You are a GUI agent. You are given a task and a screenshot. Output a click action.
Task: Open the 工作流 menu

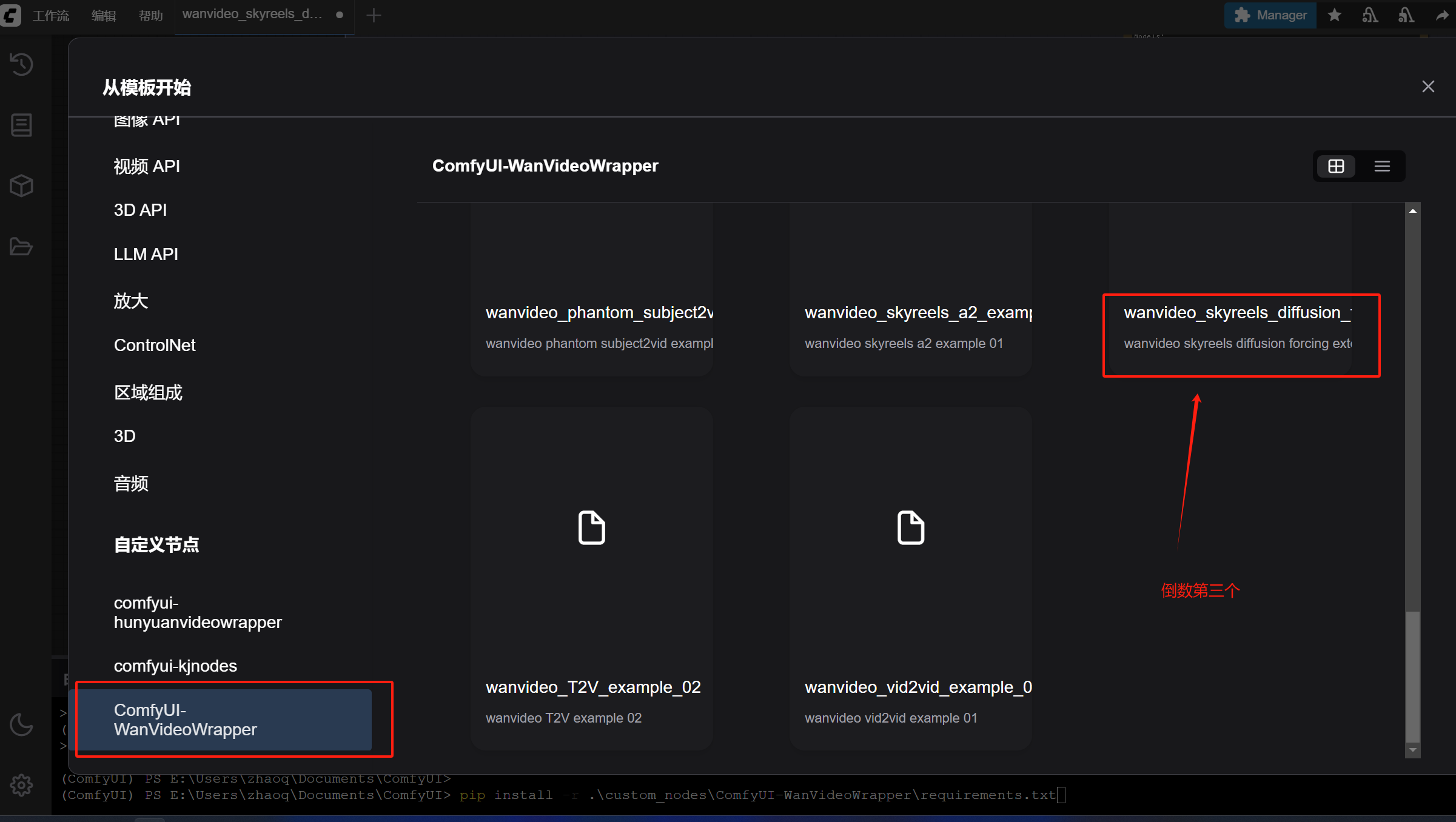(x=51, y=15)
